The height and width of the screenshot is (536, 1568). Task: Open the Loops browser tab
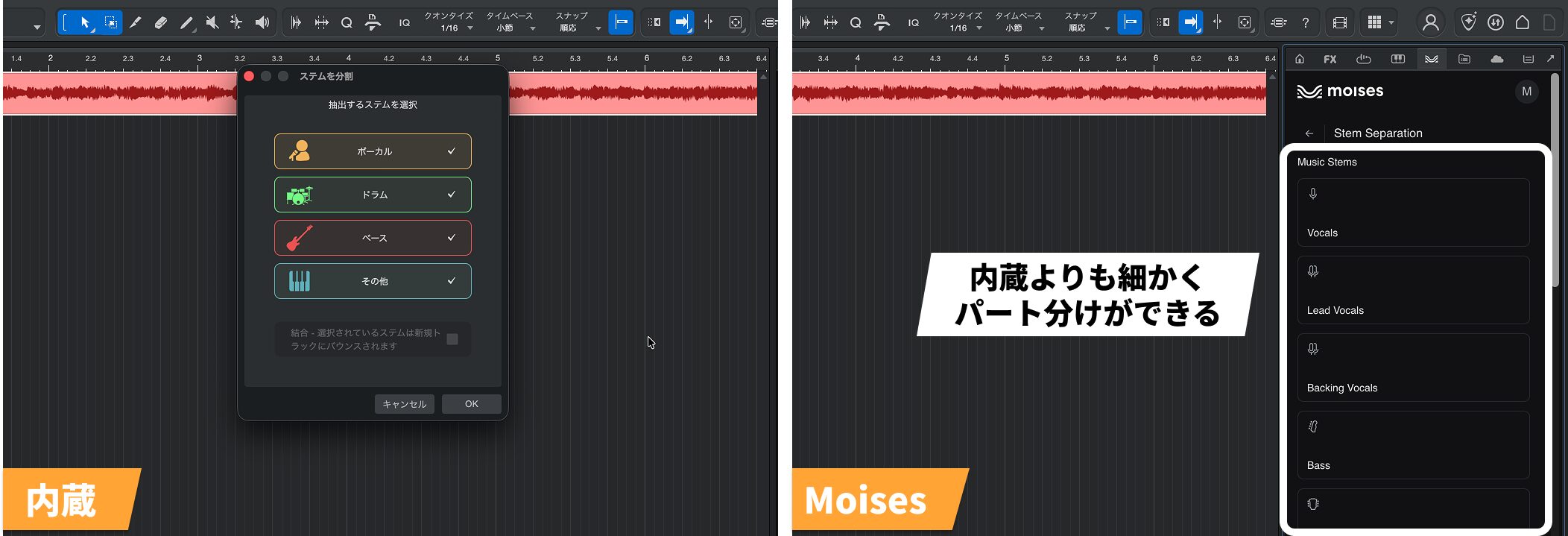(x=1364, y=59)
